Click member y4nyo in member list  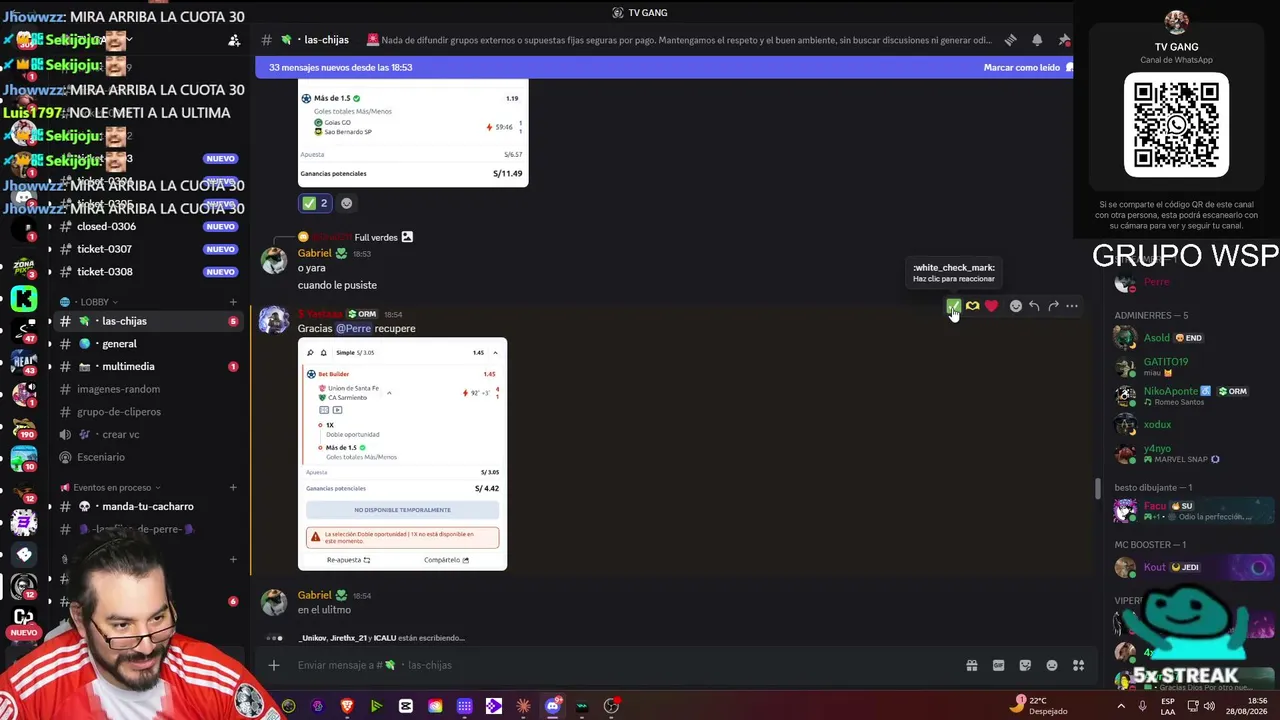click(1190, 454)
